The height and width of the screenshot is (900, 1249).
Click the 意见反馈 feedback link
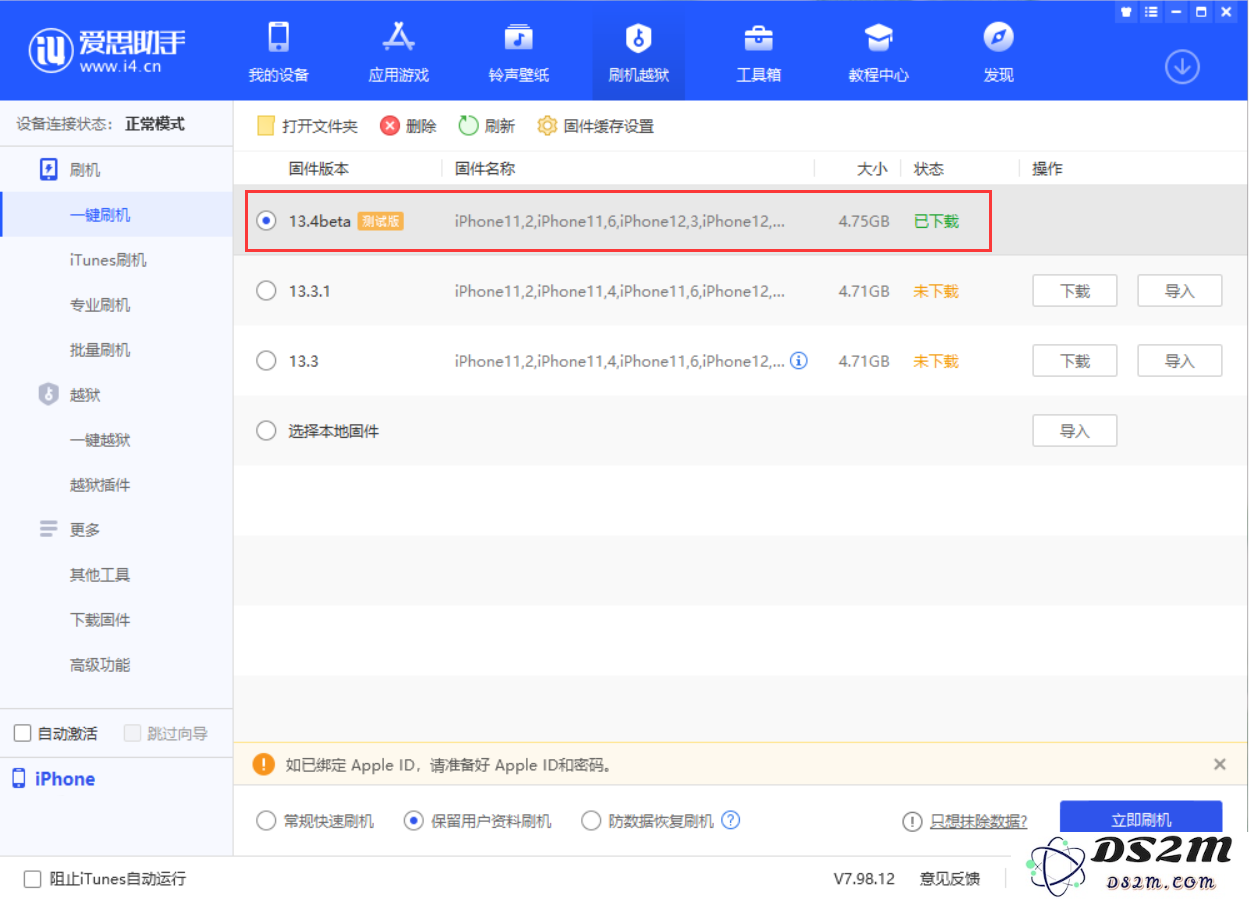pos(950,879)
